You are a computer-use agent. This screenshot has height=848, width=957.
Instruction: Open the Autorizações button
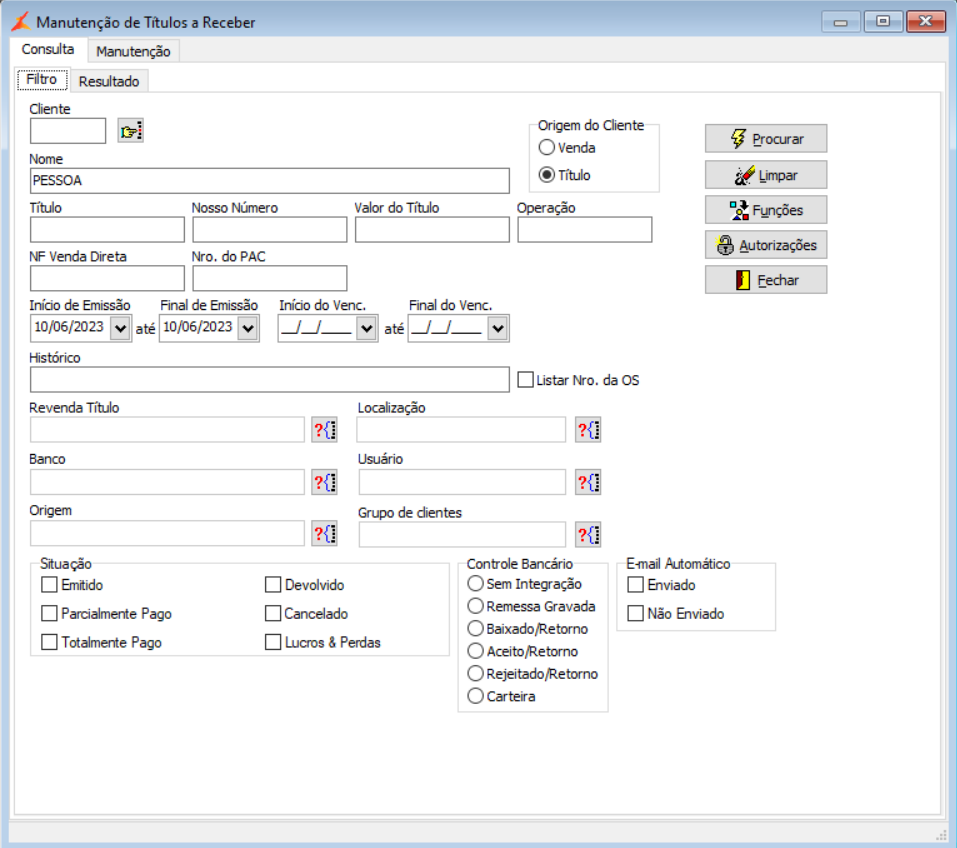coord(766,245)
